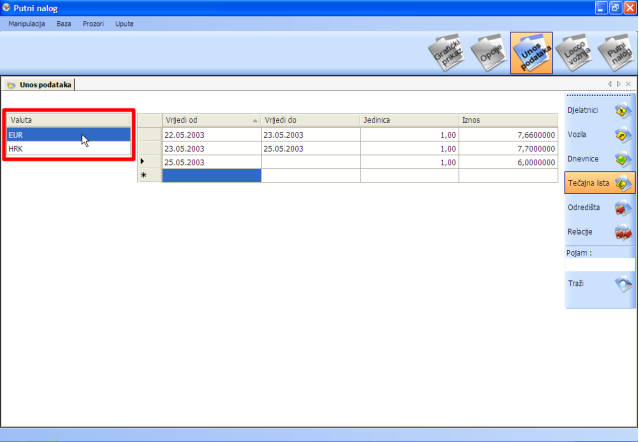Click the highlighted new-row Vrijedi od cell
The image size is (639, 442).
pyautogui.click(x=212, y=176)
